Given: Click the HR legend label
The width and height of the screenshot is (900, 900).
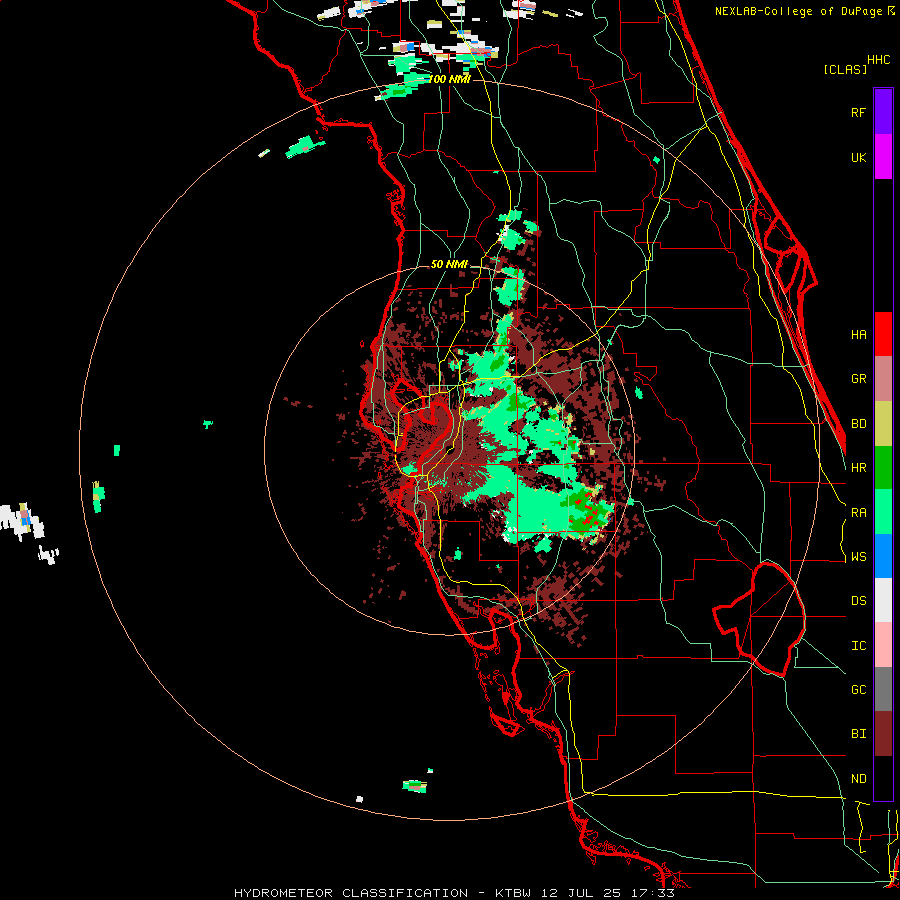Looking at the screenshot, I should [858, 468].
